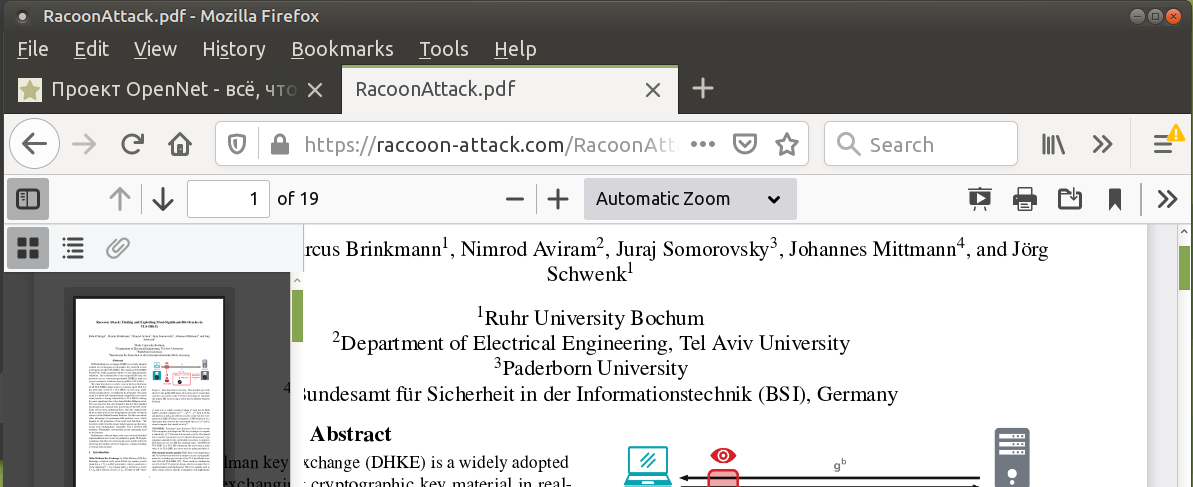Click the page number input field
Viewport: 1193px width, 487px height.
point(228,199)
